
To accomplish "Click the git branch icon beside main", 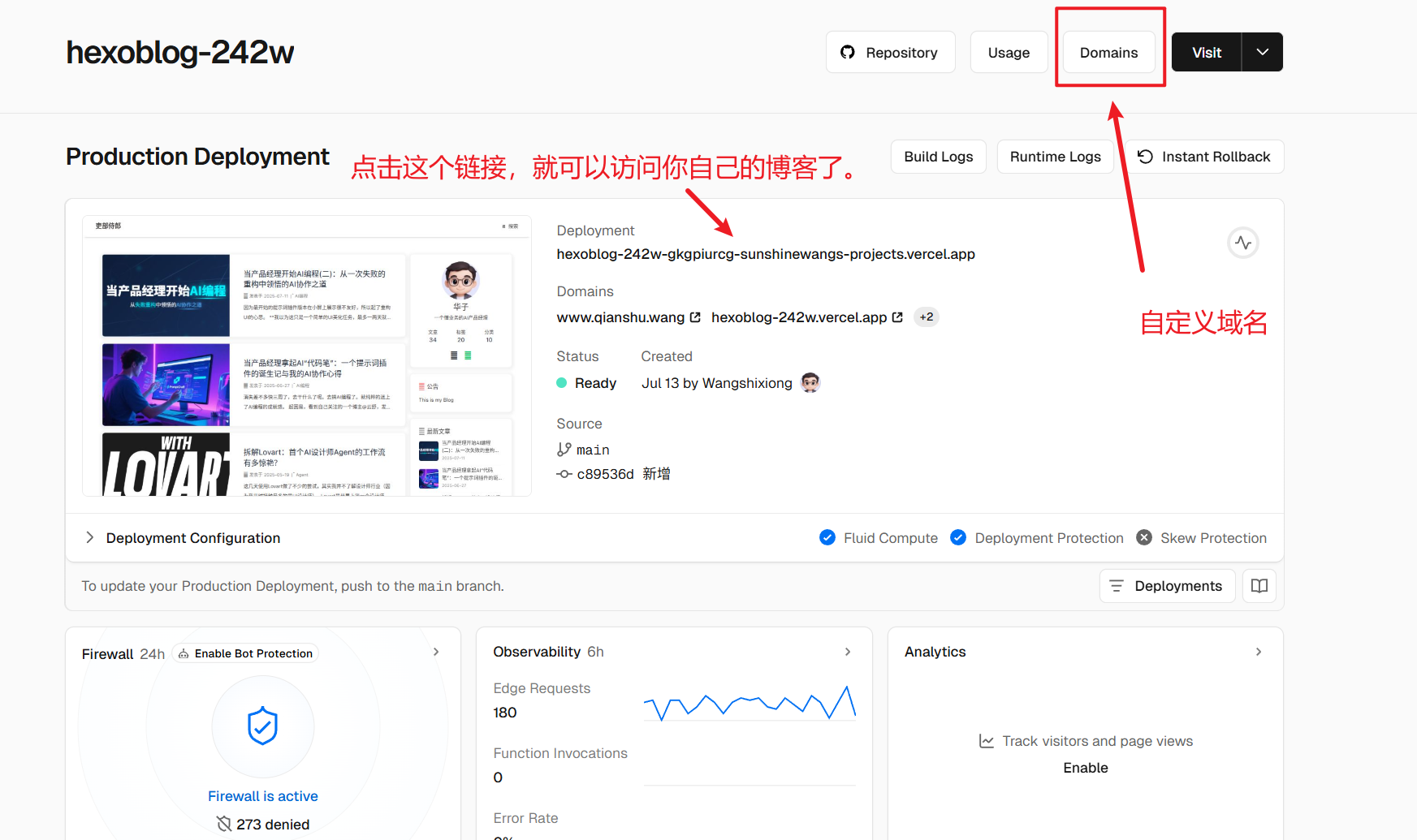I will (564, 450).
